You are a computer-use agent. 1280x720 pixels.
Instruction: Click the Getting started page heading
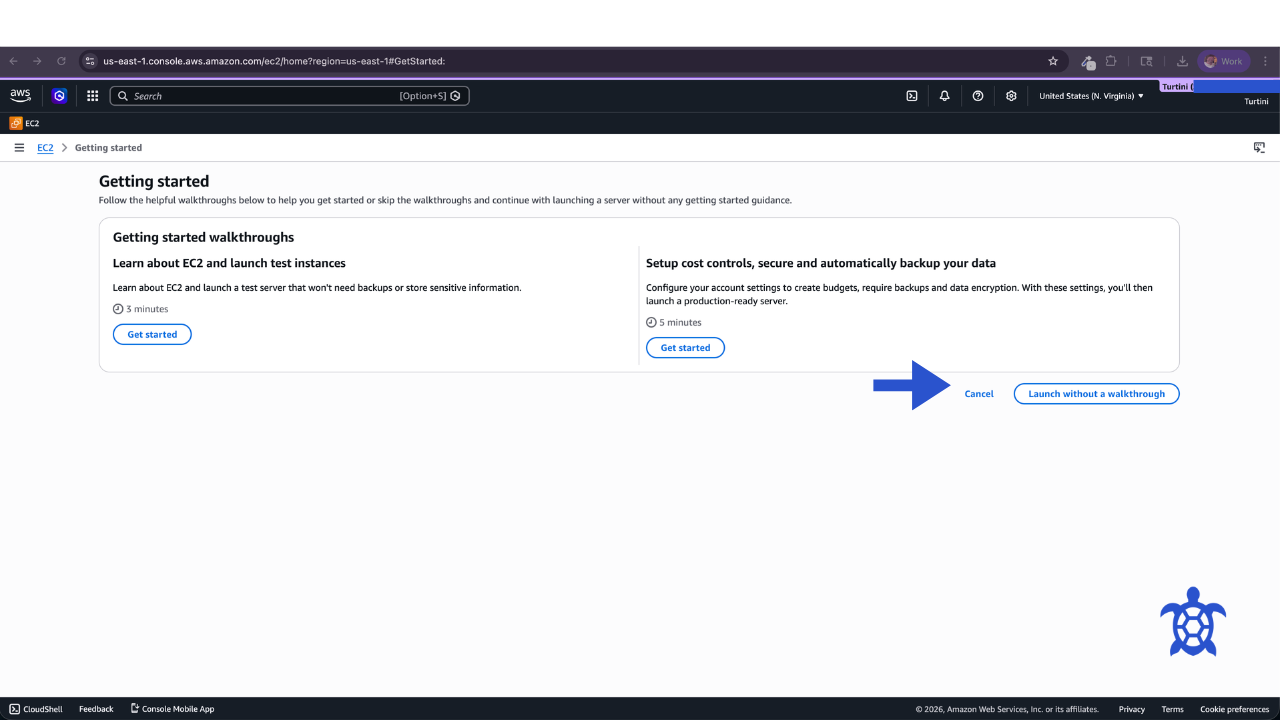pos(154,182)
